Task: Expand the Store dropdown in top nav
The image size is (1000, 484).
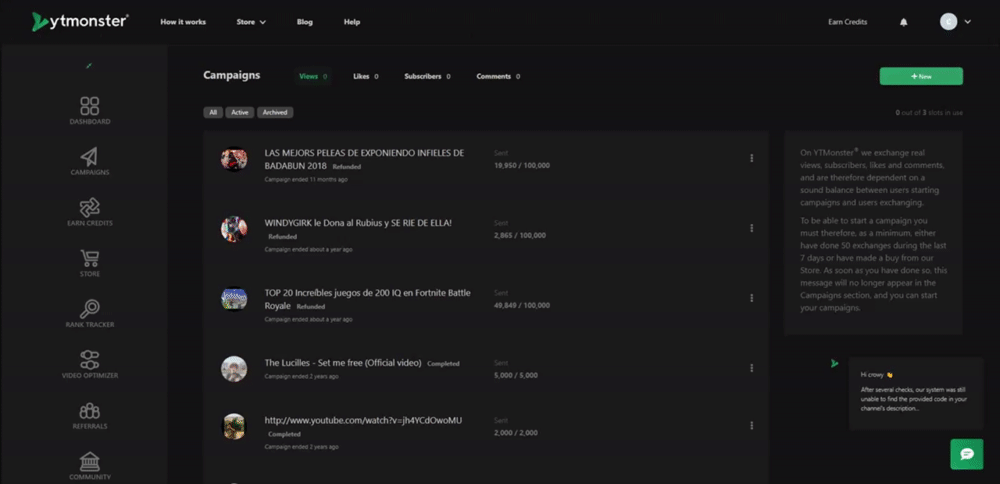Action: (x=251, y=22)
